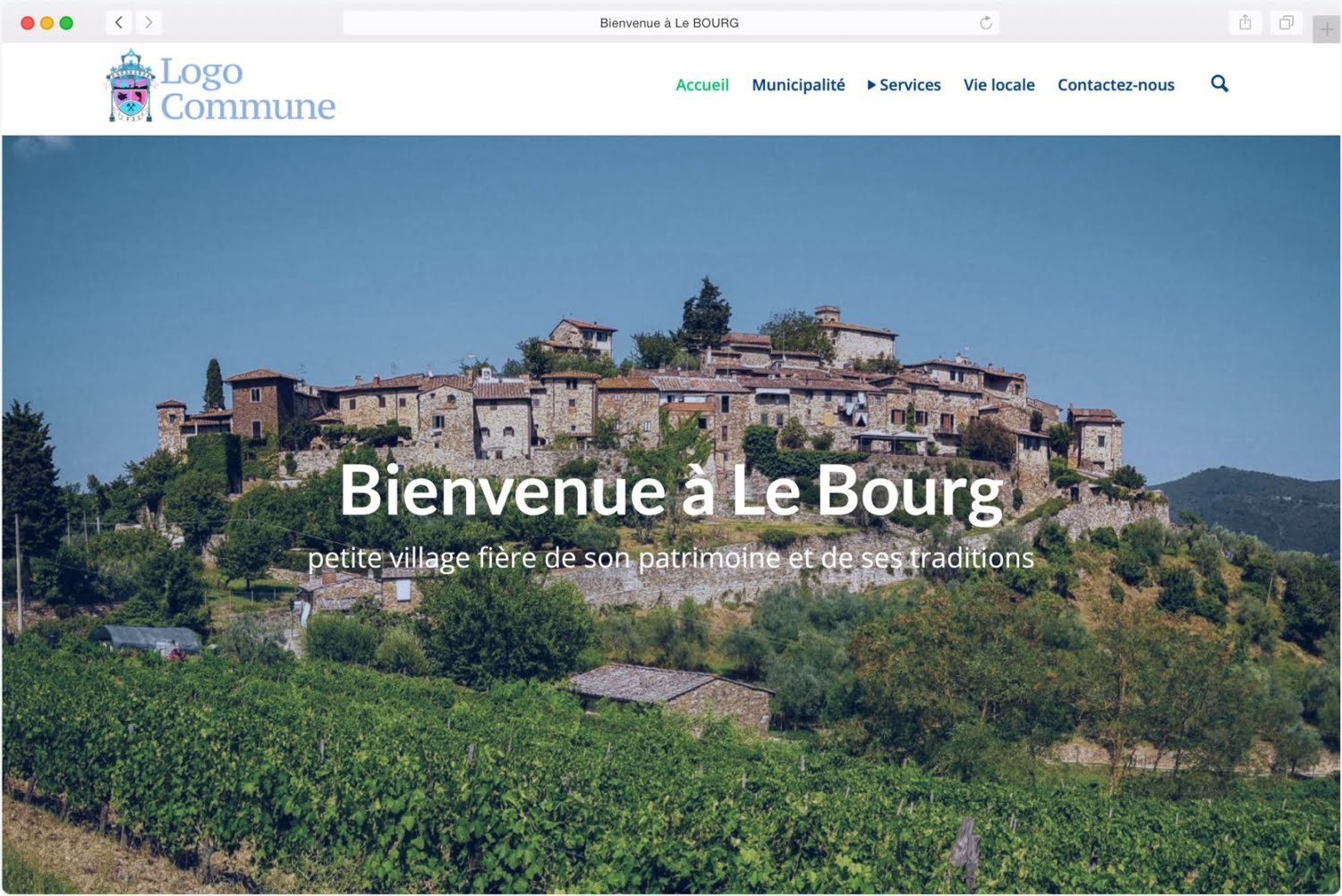Screen dimensions: 1342x896
Task: Add a new tab with the plus button
Action: click(x=1326, y=30)
